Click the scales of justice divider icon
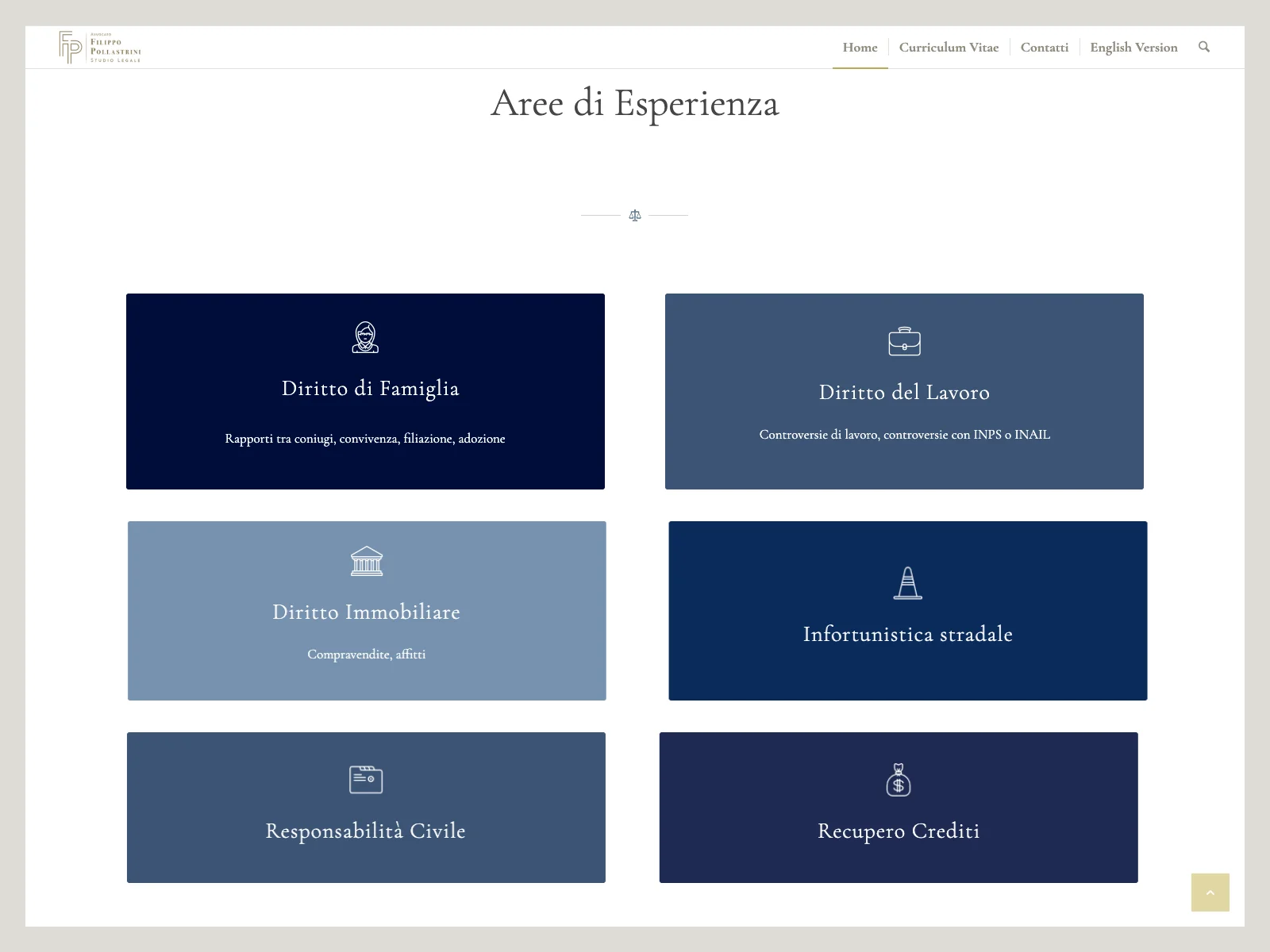The width and height of the screenshot is (1270, 952). (634, 215)
